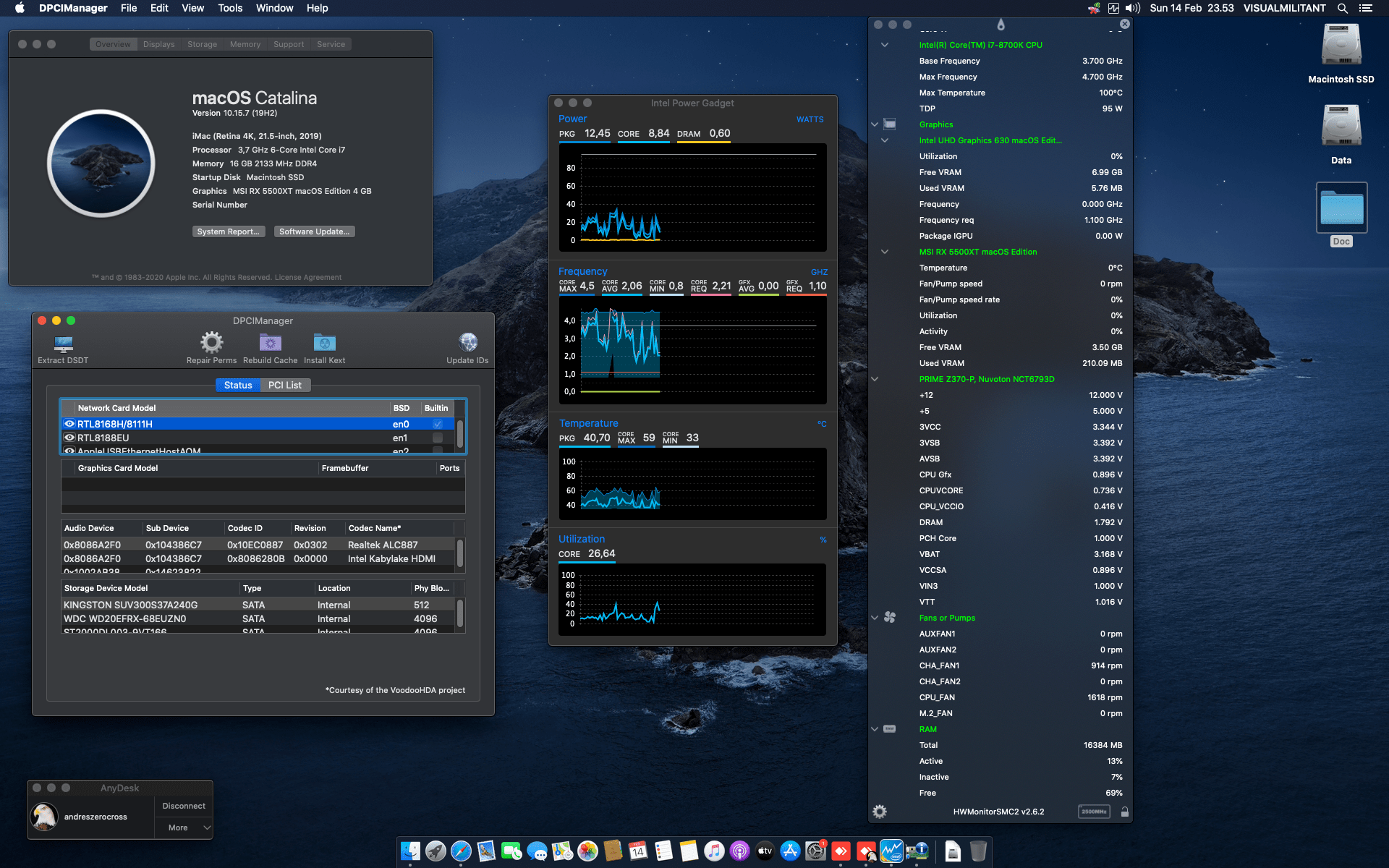This screenshot has width=1389, height=868.
Task: Click the round X button on HWMonitor panel
Action: (1124, 24)
